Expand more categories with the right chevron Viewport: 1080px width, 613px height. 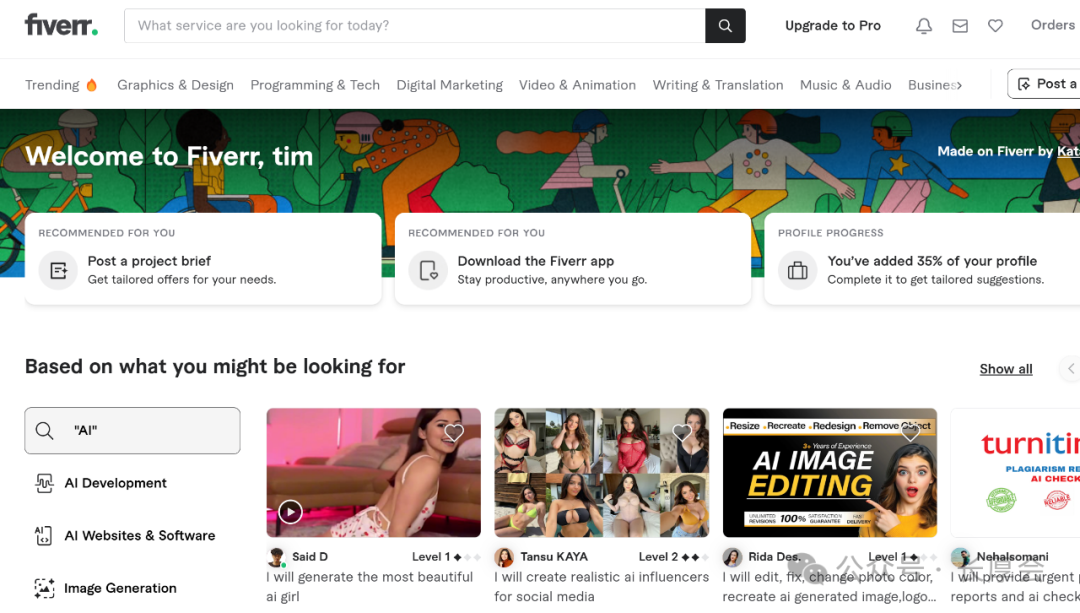click(959, 85)
